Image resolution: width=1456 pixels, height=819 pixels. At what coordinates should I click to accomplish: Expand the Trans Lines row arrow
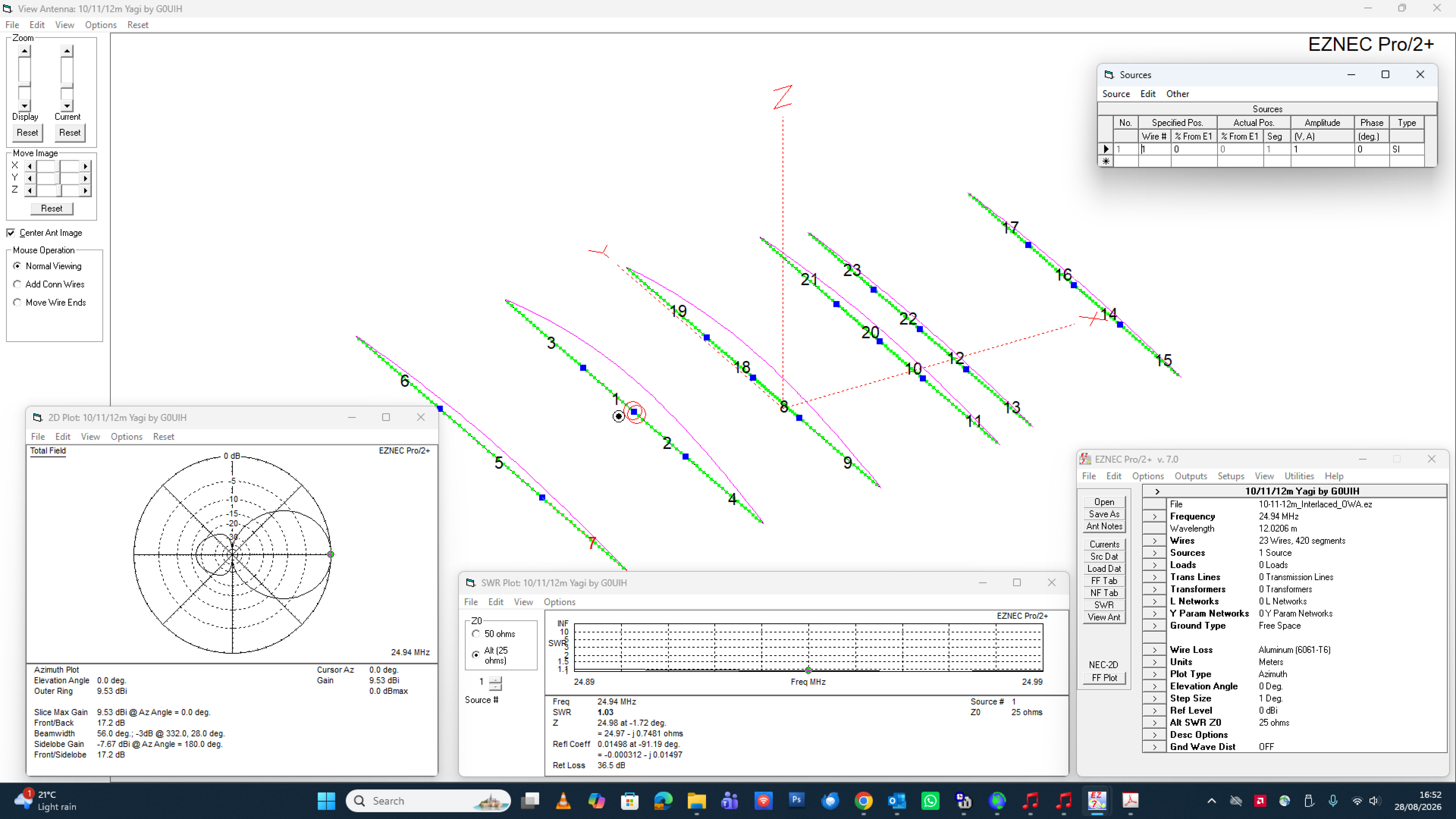1155,577
